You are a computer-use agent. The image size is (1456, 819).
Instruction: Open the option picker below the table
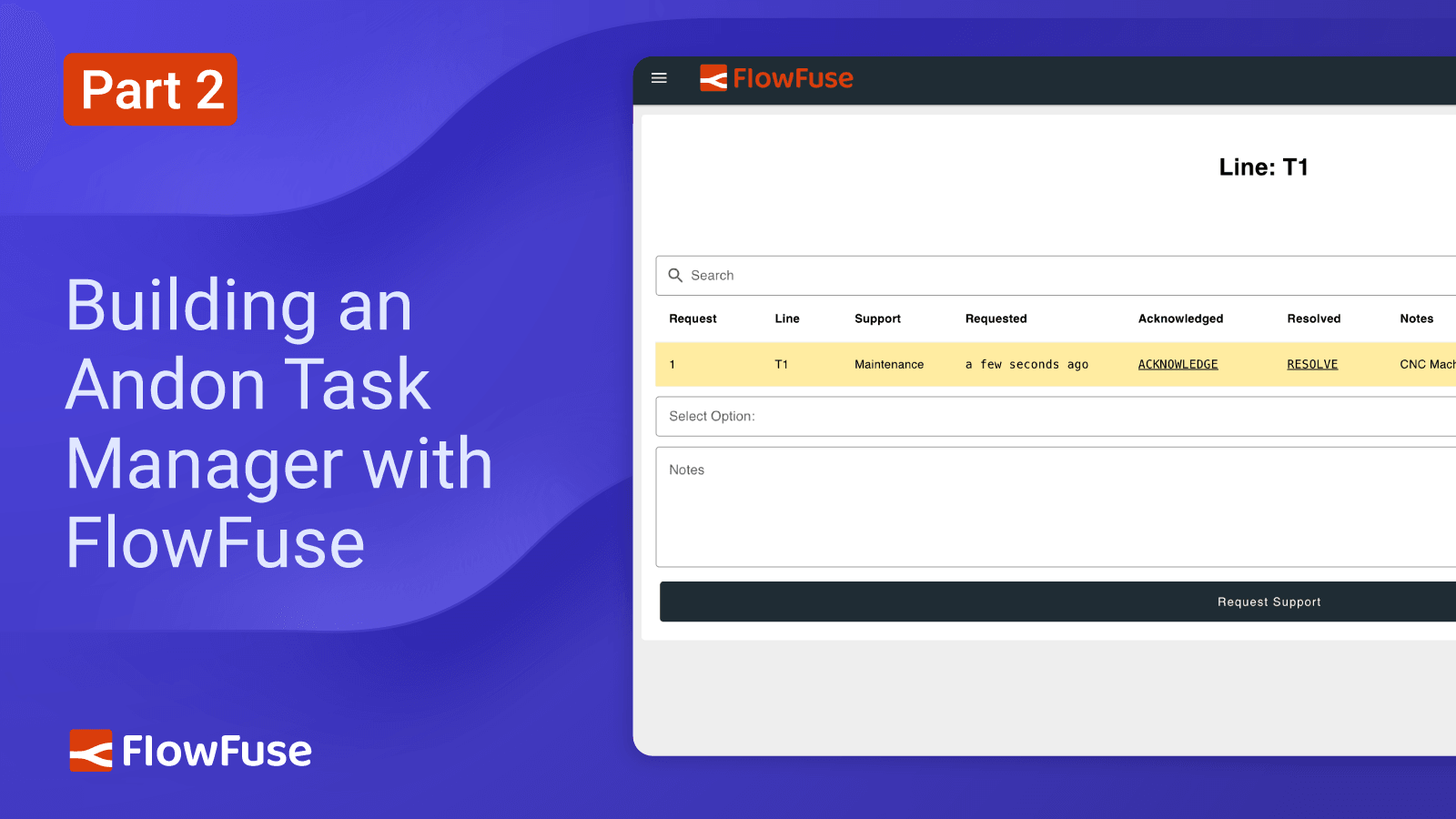[1056, 416]
